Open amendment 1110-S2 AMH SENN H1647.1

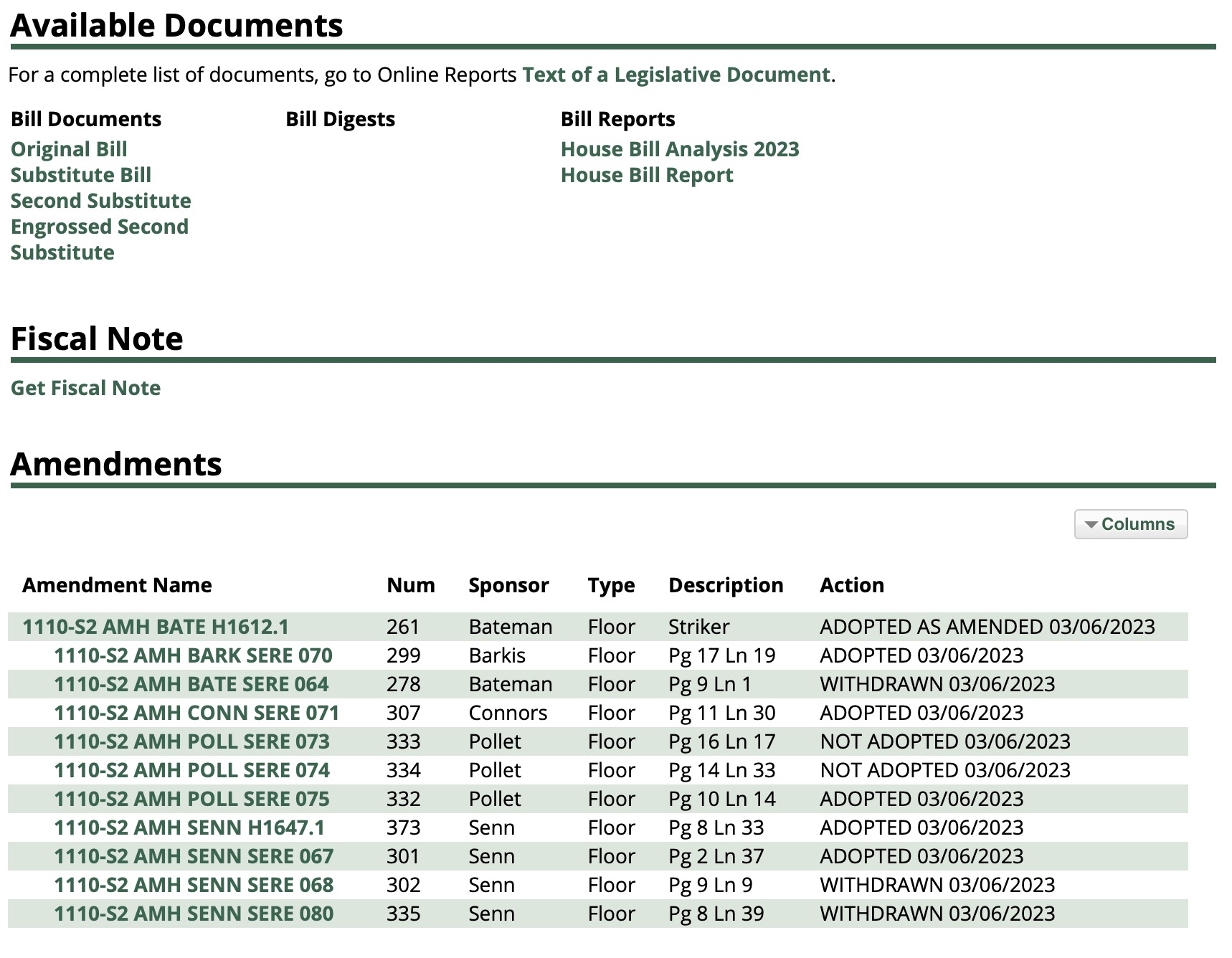tap(189, 827)
